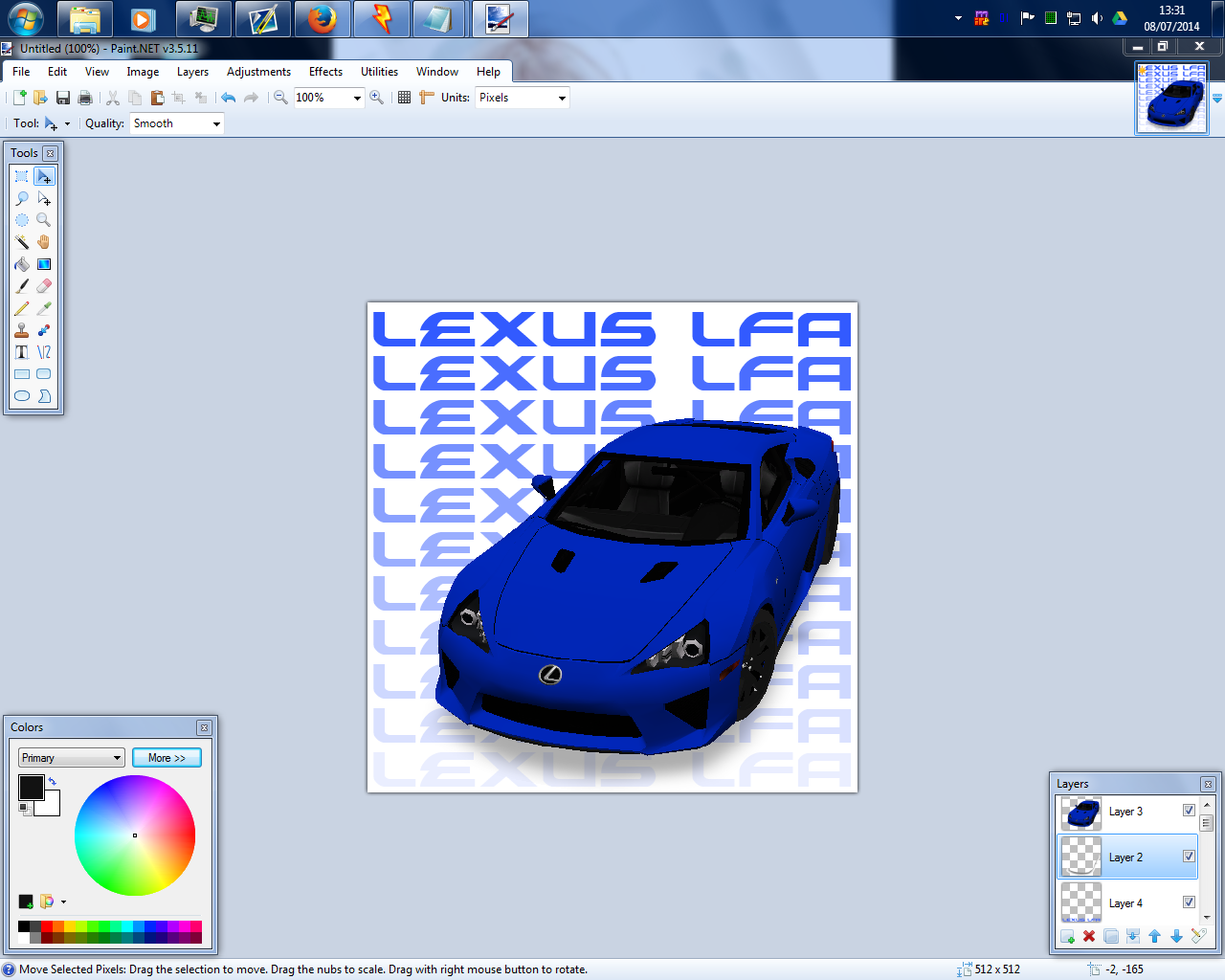
Task: Select the Freeform Shape tool
Action: click(44, 396)
